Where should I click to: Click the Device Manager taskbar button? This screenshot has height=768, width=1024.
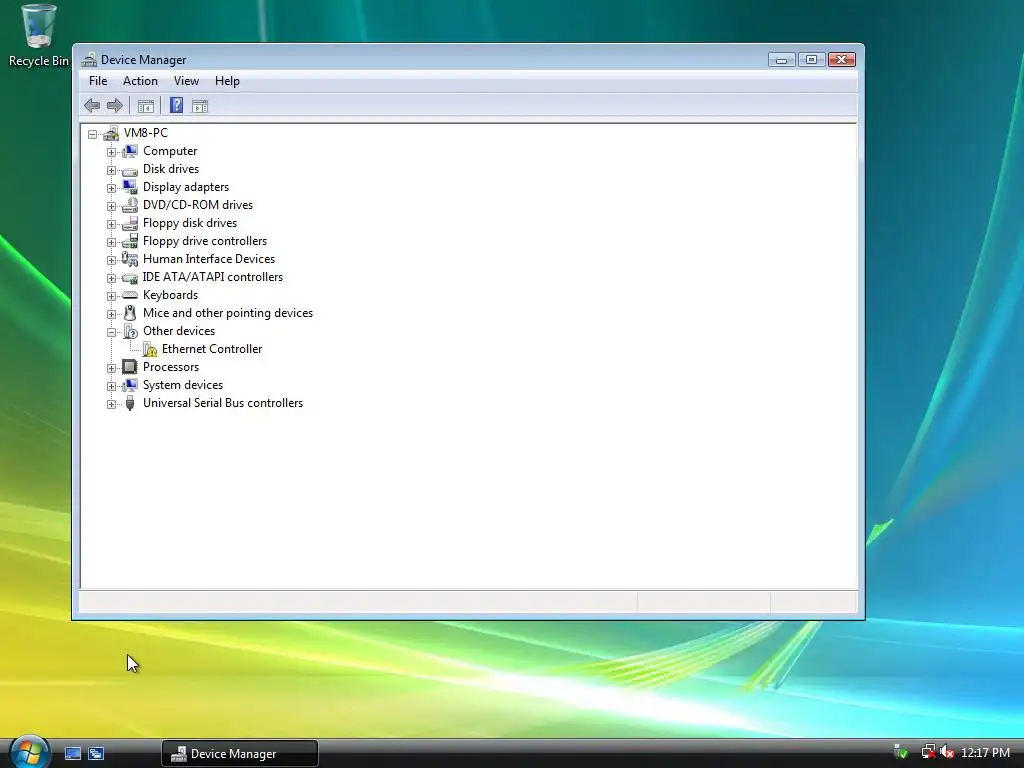click(x=240, y=754)
